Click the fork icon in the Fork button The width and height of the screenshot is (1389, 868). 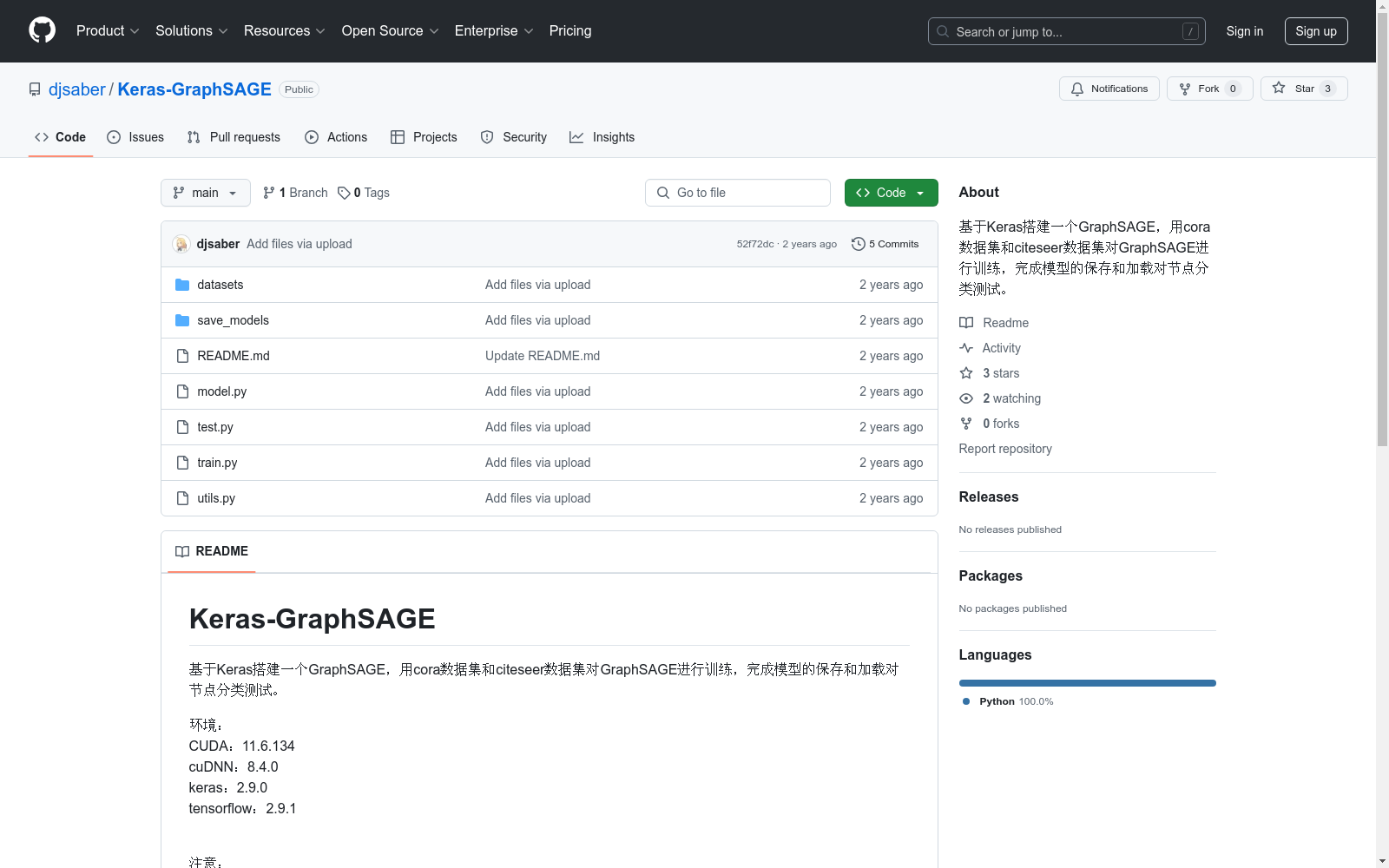1185,89
